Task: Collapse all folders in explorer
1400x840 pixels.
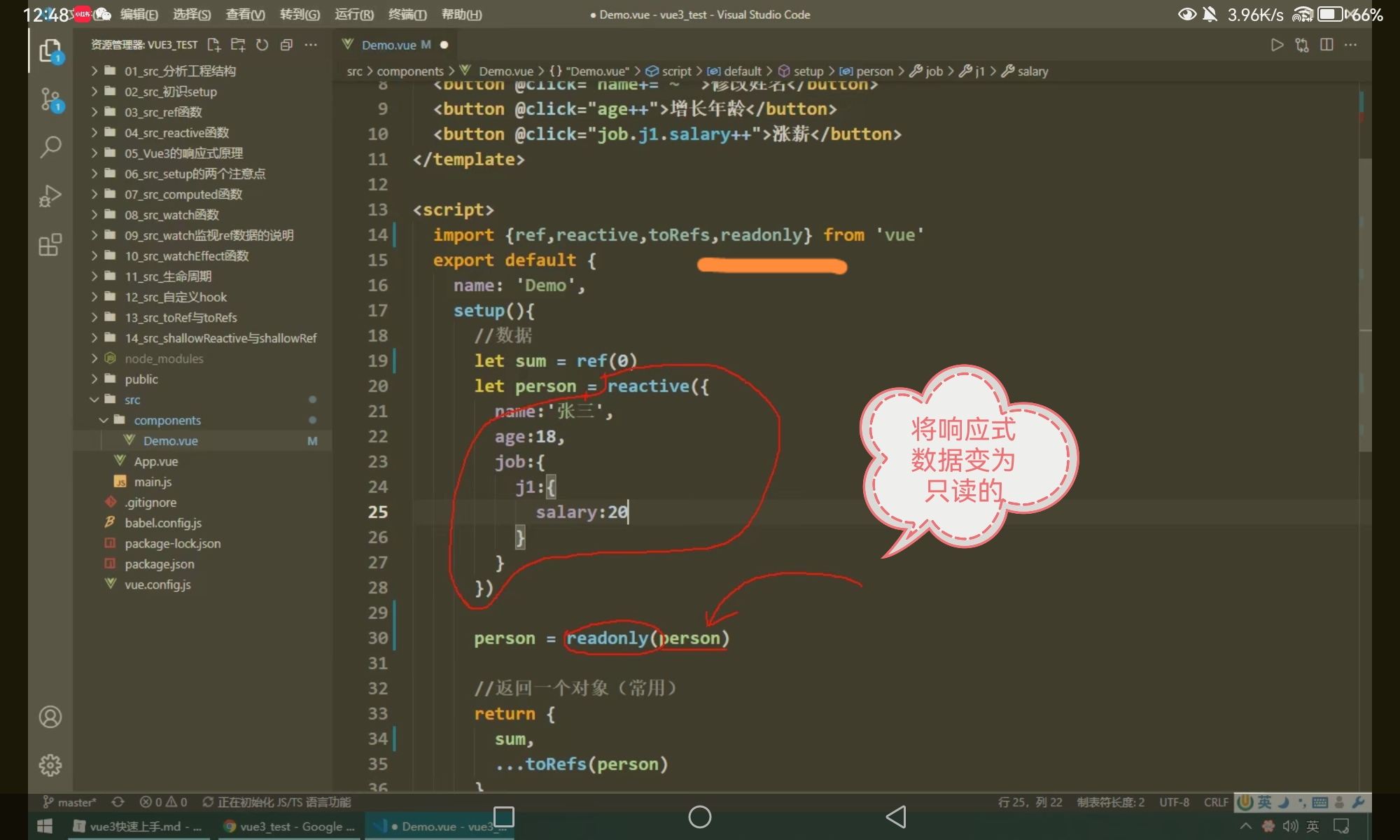Action: (286, 45)
